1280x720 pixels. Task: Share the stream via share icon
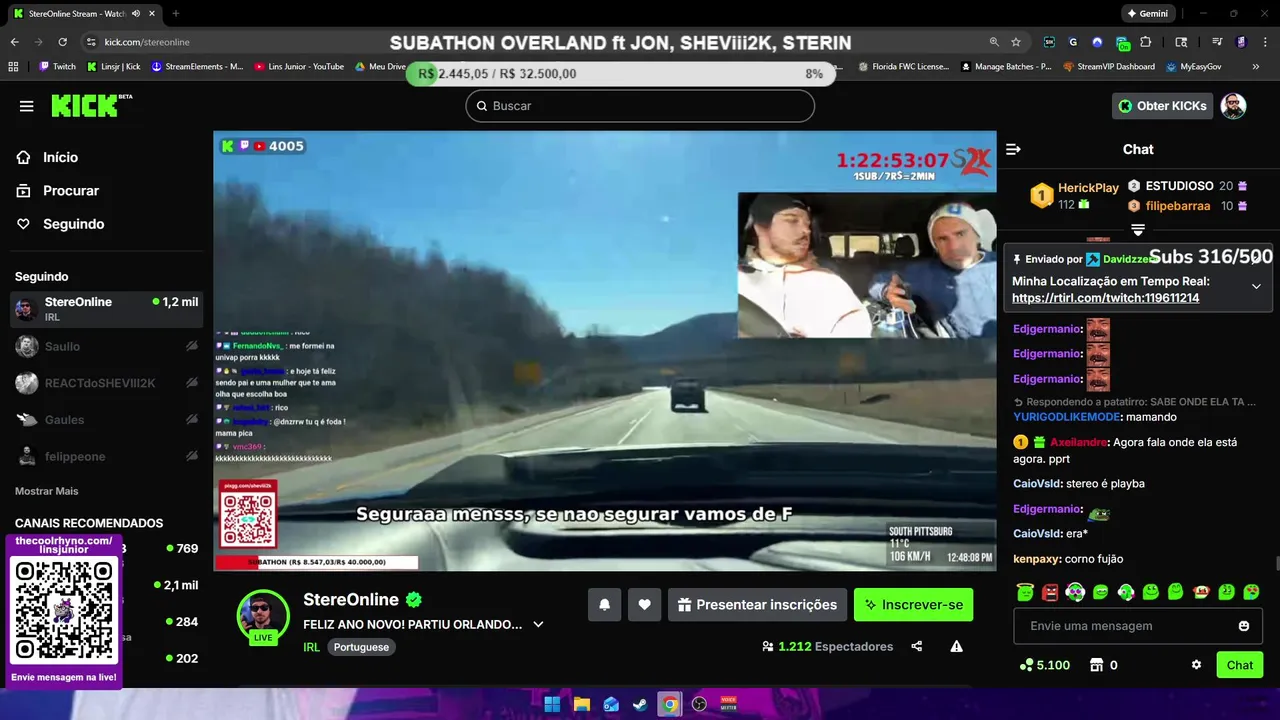coord(917,646)
